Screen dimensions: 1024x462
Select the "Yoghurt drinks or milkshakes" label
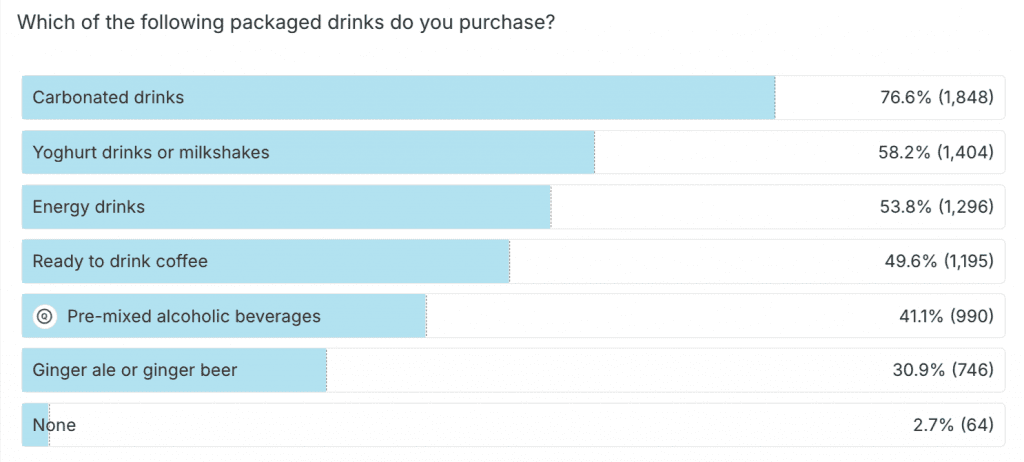(x=151, y=152)
